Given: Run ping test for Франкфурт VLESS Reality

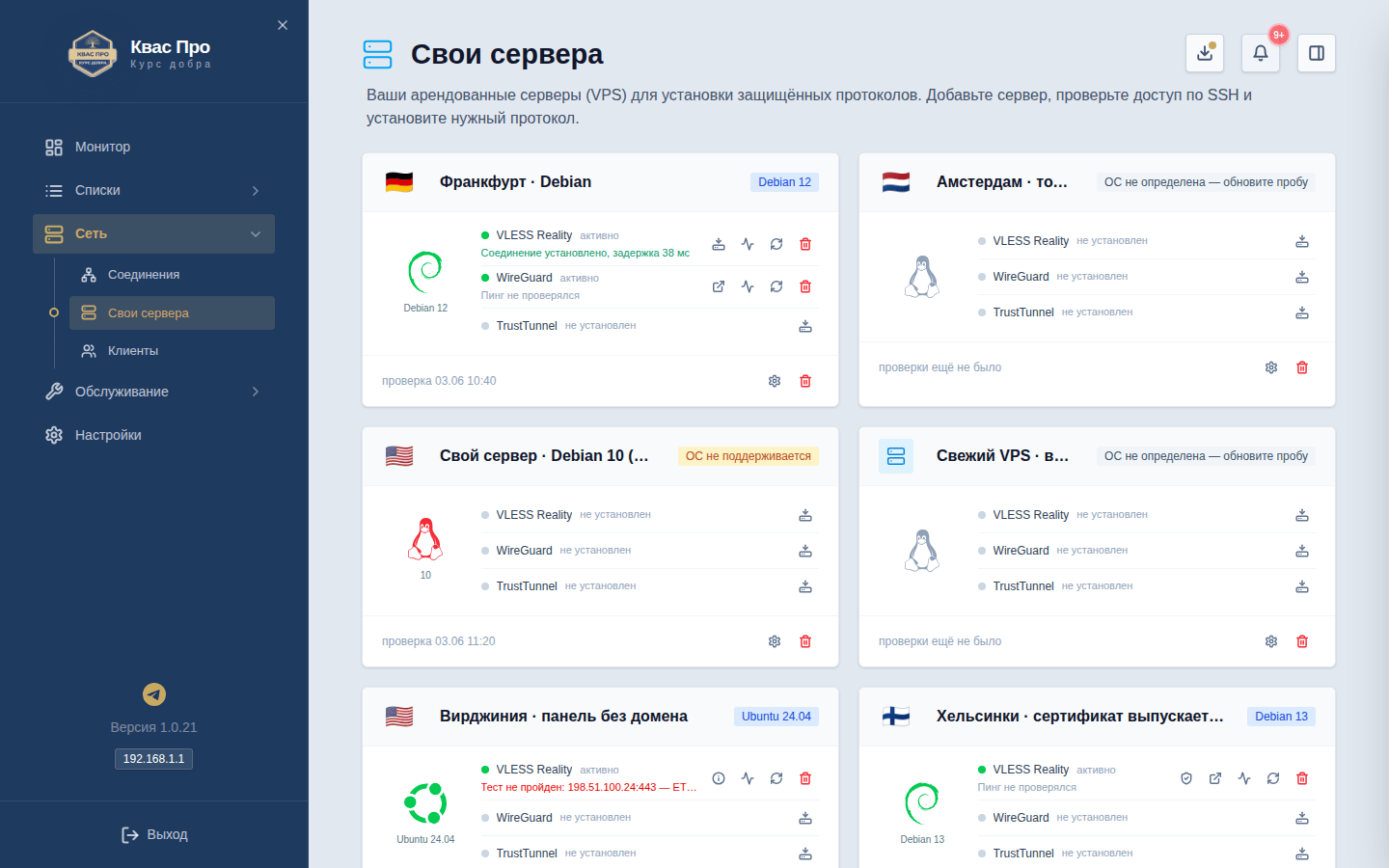Looking at the screenshot, I should (748, 244).
